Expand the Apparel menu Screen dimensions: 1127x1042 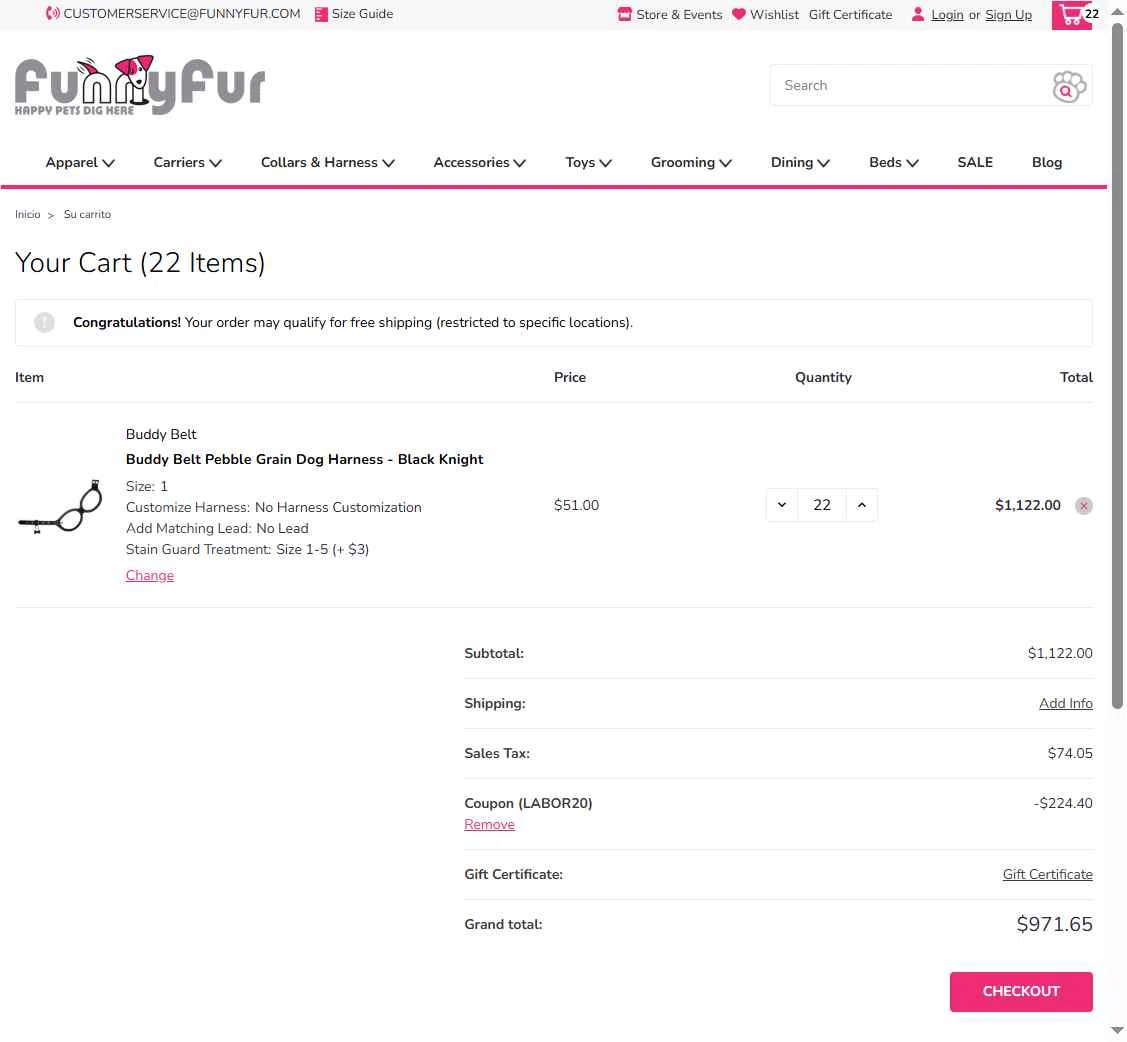click(80, 162)
